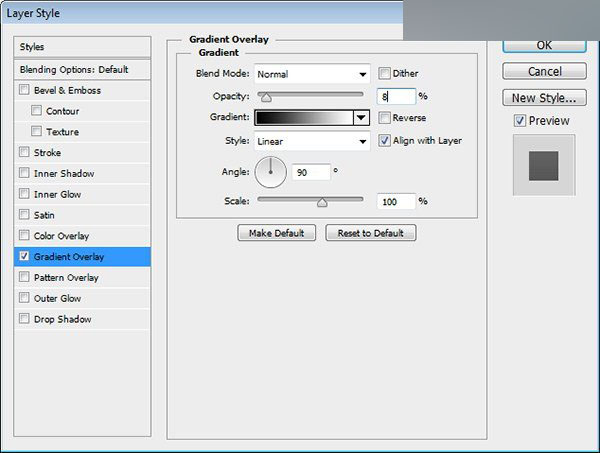Enable the Dither checkbox
Screen dimensions: 600x453
(384, 73)
